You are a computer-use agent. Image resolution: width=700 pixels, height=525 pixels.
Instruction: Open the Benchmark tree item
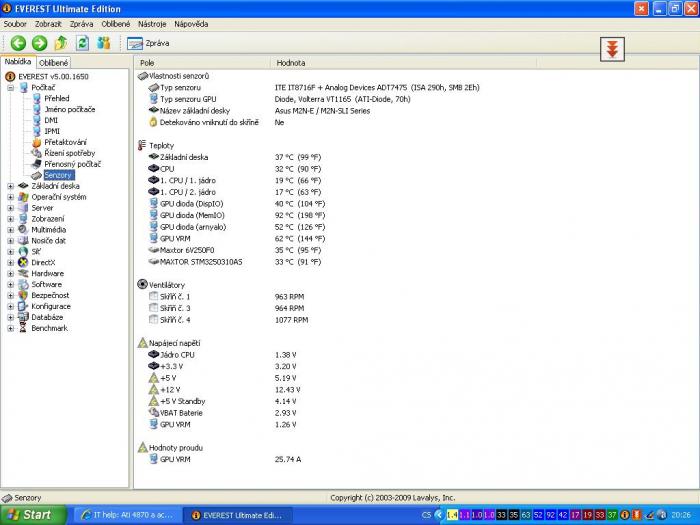coord(49,328)
